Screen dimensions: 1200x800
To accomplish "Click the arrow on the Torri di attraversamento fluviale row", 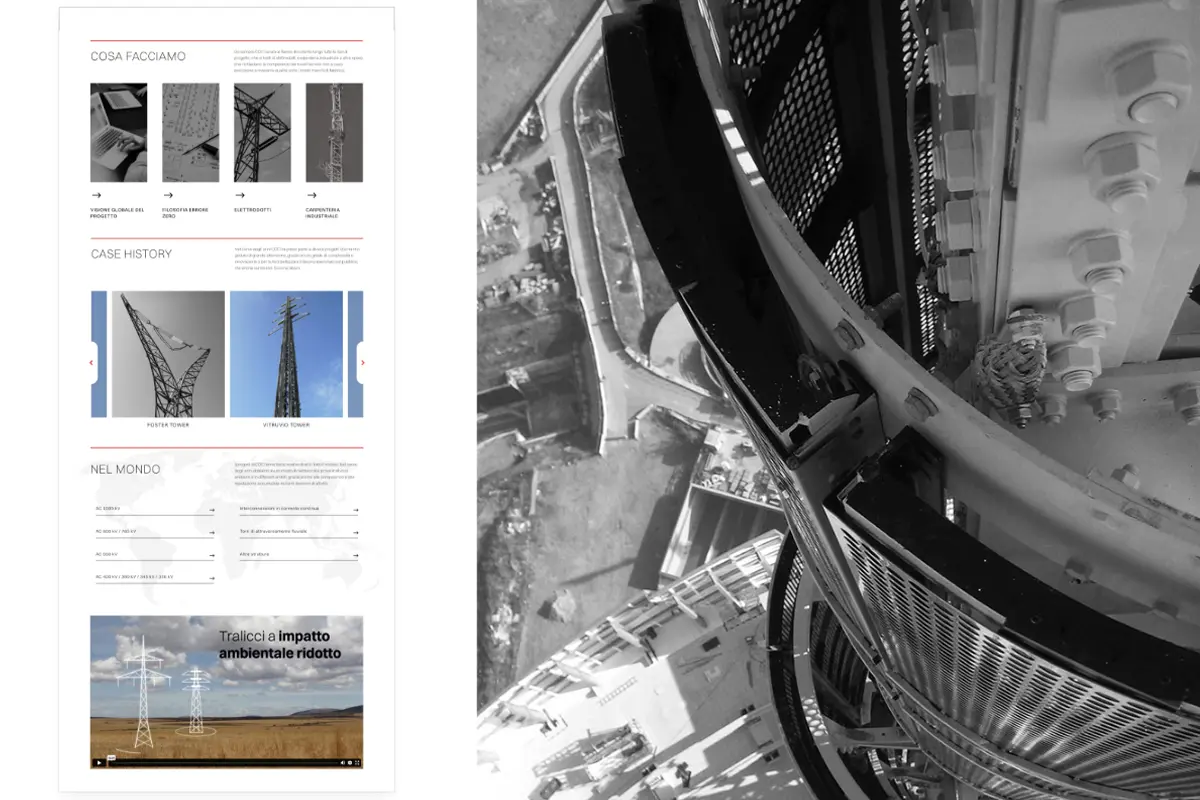I will point(355,532).
